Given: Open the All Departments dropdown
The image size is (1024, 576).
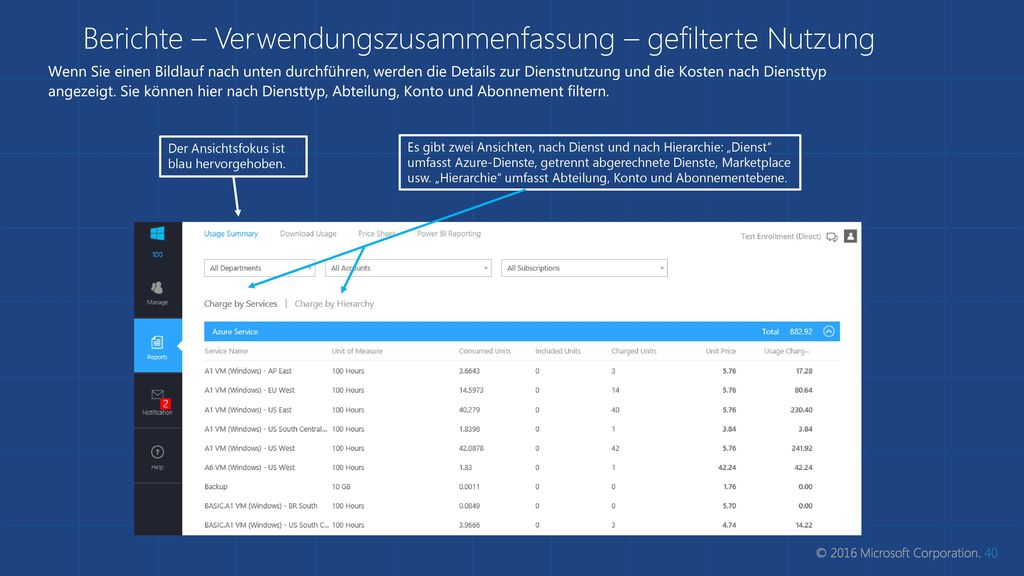Looking at the screenshot, I should 259,268.
